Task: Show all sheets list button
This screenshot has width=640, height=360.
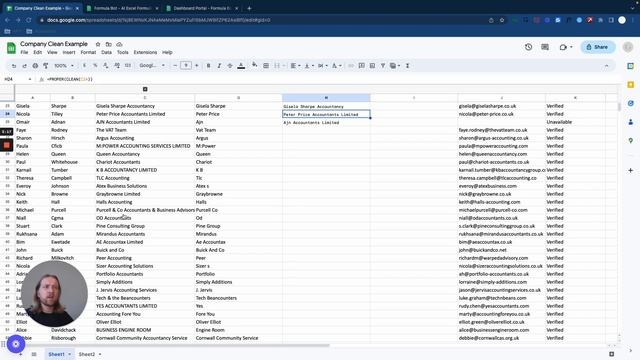Action: click(x=34, y=354)
